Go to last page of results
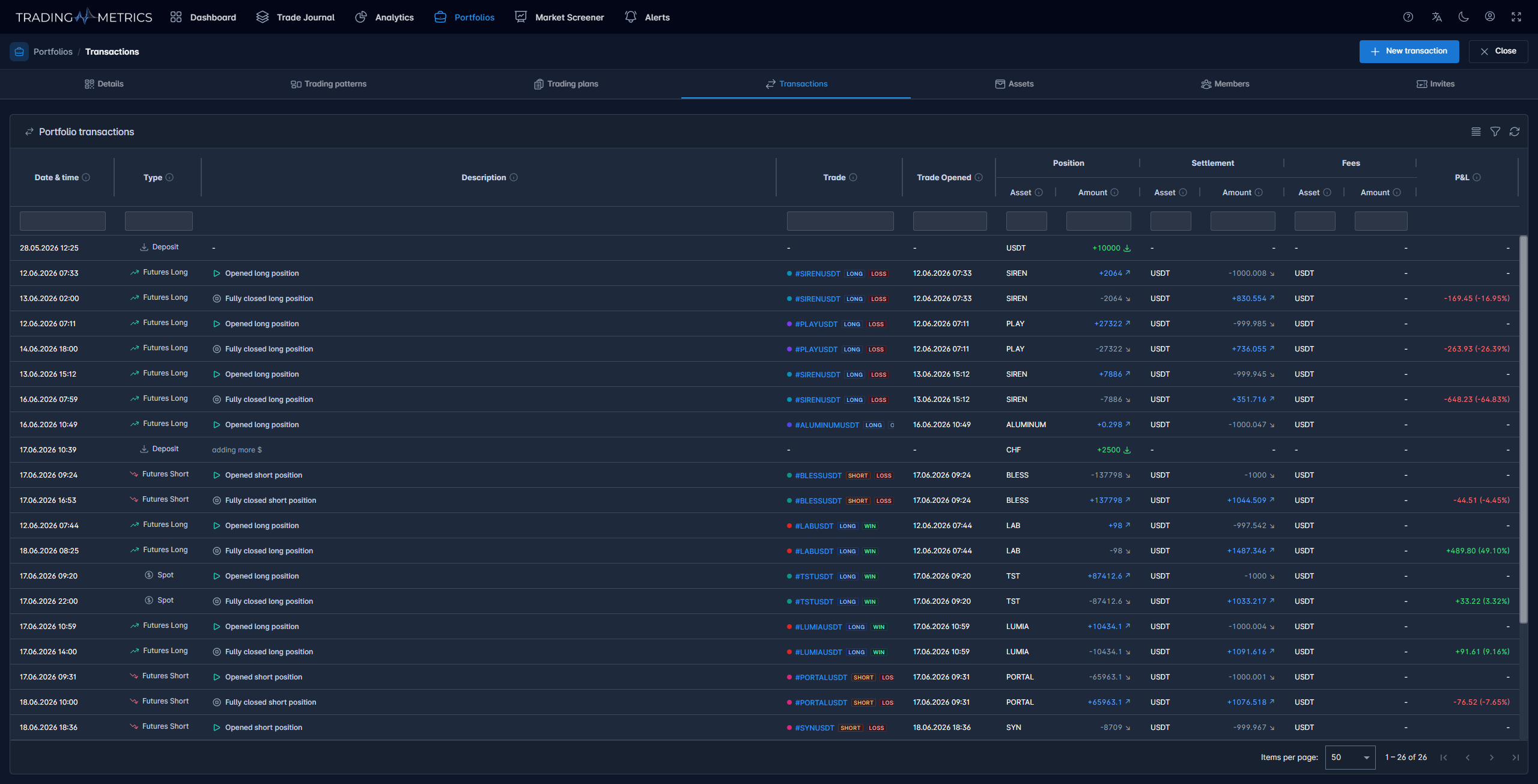1538x784 pixels. point(1516,757)
